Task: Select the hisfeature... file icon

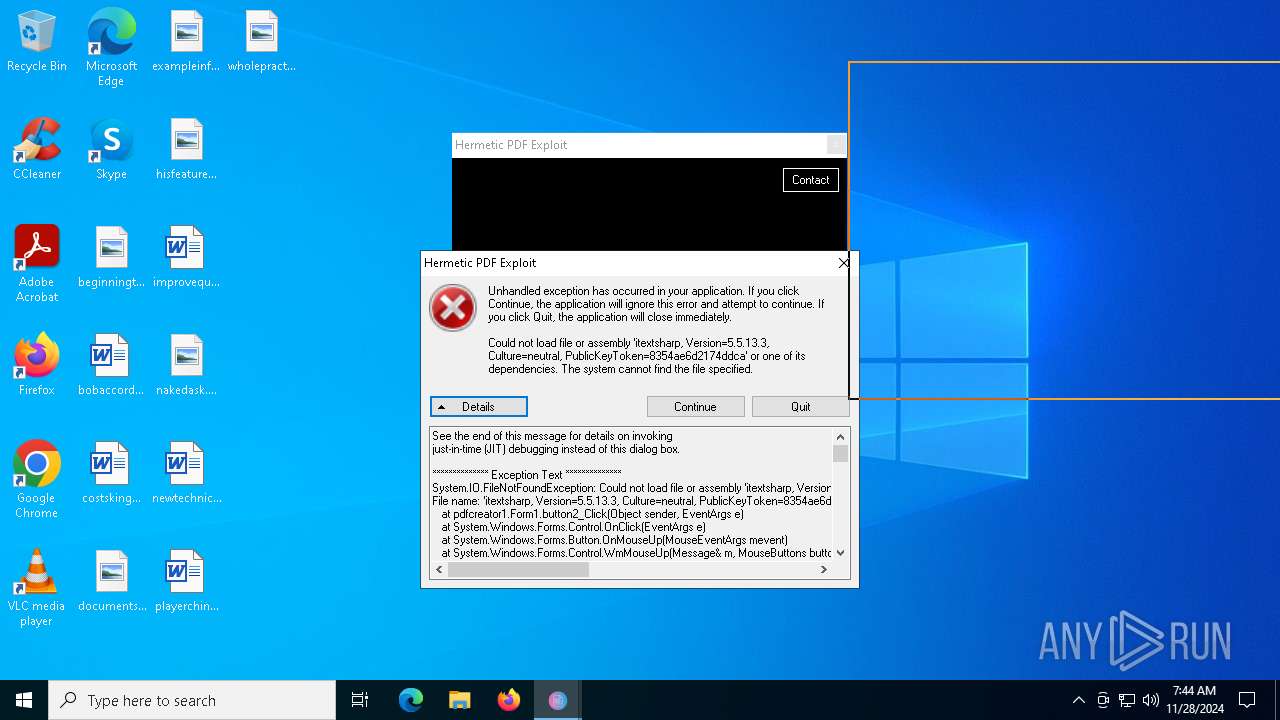Action: click(186, 150)
